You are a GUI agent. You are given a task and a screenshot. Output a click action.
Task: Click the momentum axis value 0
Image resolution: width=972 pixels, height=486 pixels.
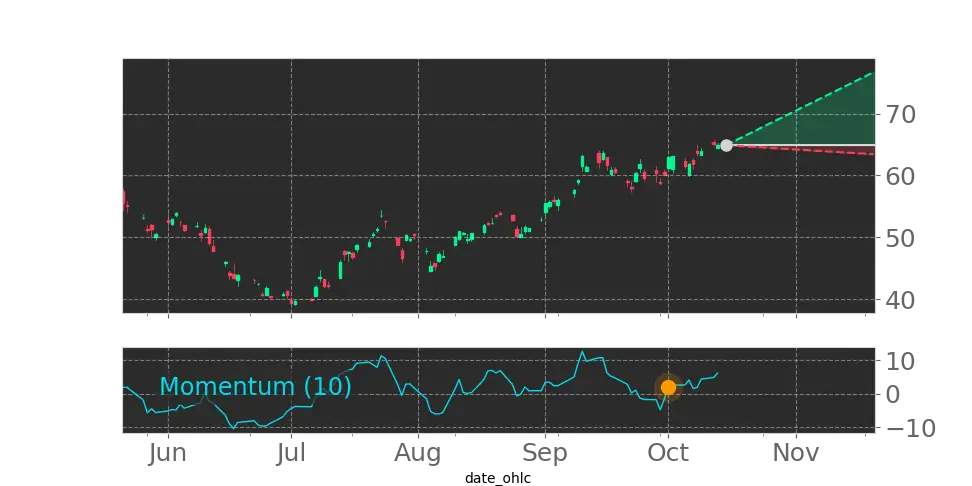(x=891, y=394)
